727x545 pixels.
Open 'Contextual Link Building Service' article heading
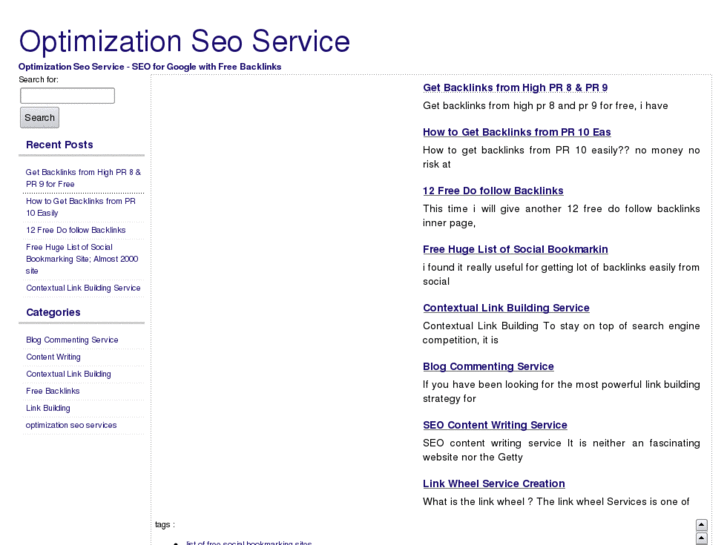[506, 308]
